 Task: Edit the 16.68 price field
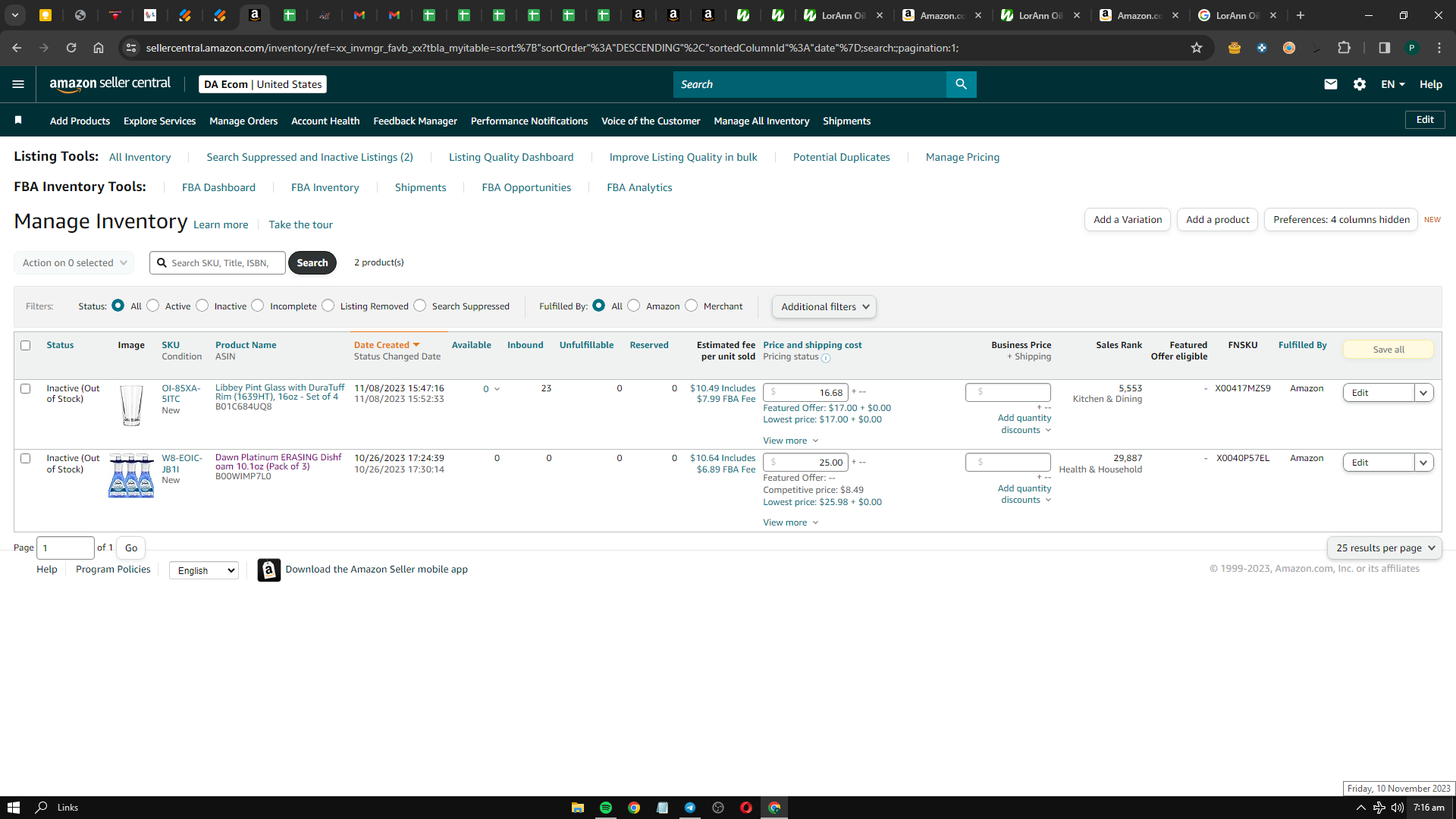click(805, 393)
